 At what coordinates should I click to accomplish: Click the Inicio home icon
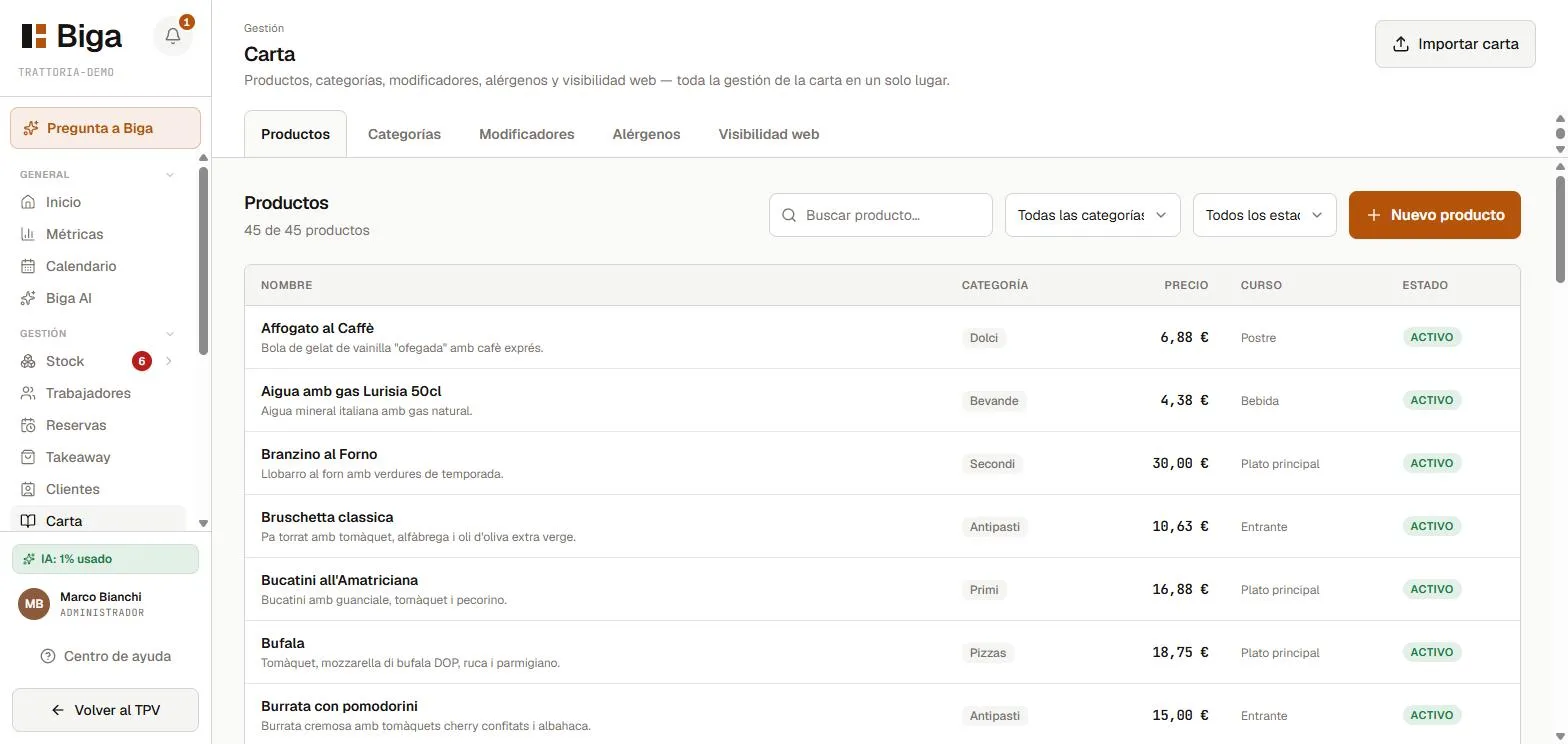point(28,202)
